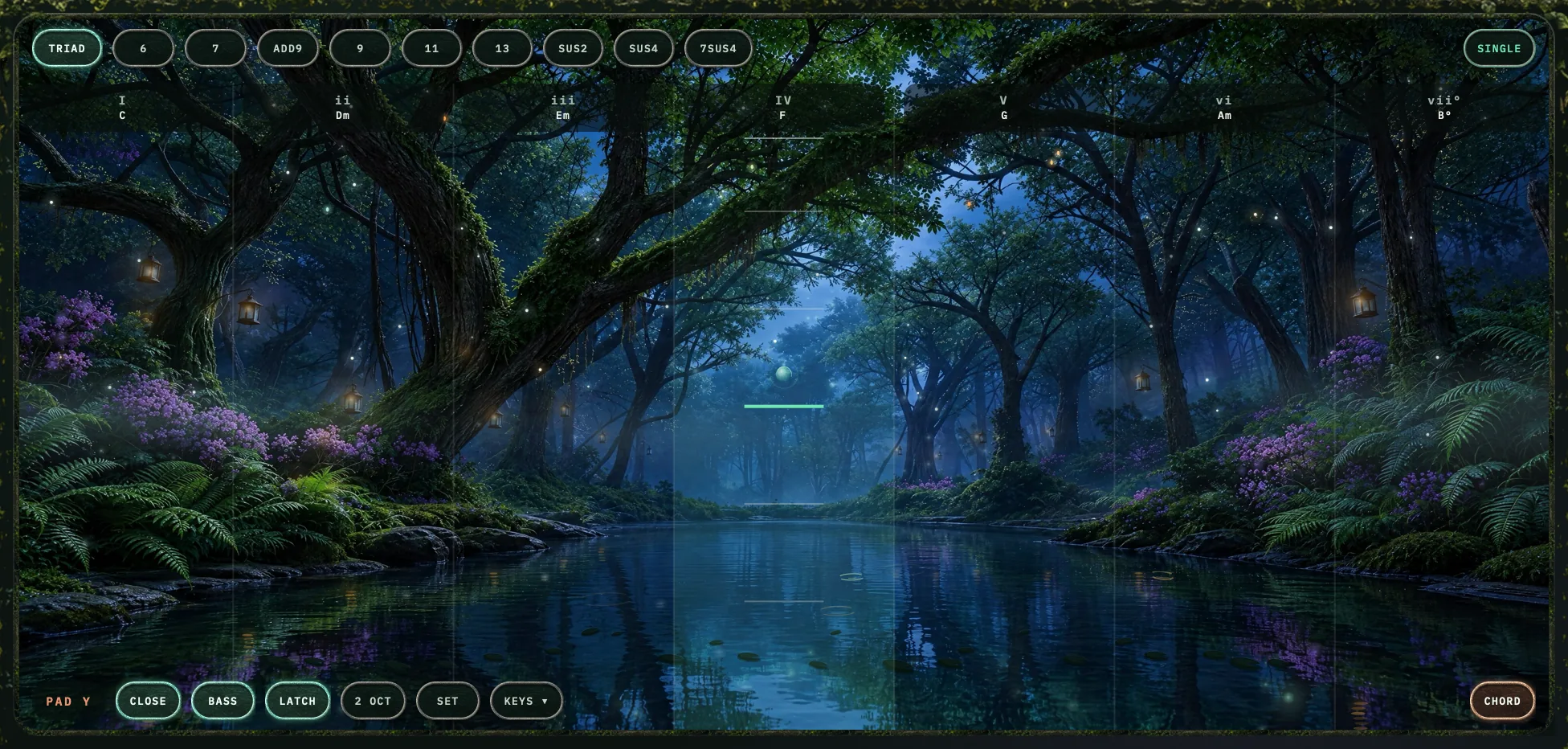The width and height of the screenshot is (1568, 749).
Task: Switch to SUS4 chord type
Action: point(643,48)
